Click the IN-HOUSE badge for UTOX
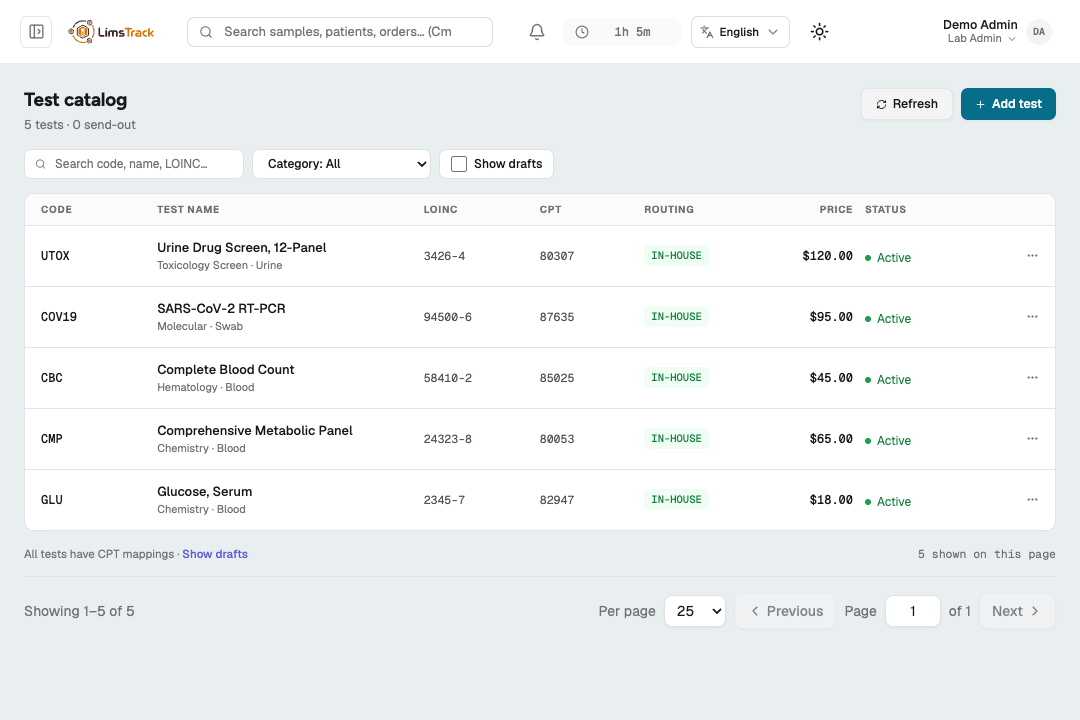This screenshot has width=1080, height=720. click(676, 256)
